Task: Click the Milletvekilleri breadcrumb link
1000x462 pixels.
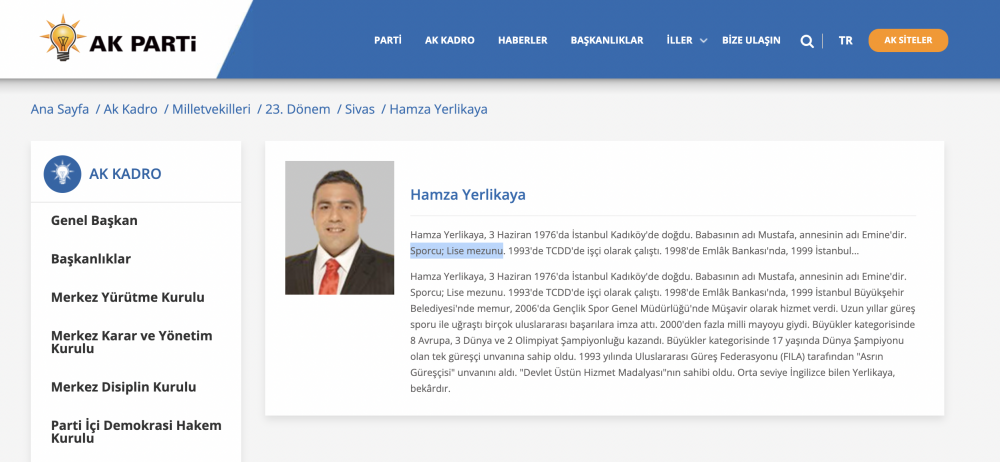Action: point(211,109)
